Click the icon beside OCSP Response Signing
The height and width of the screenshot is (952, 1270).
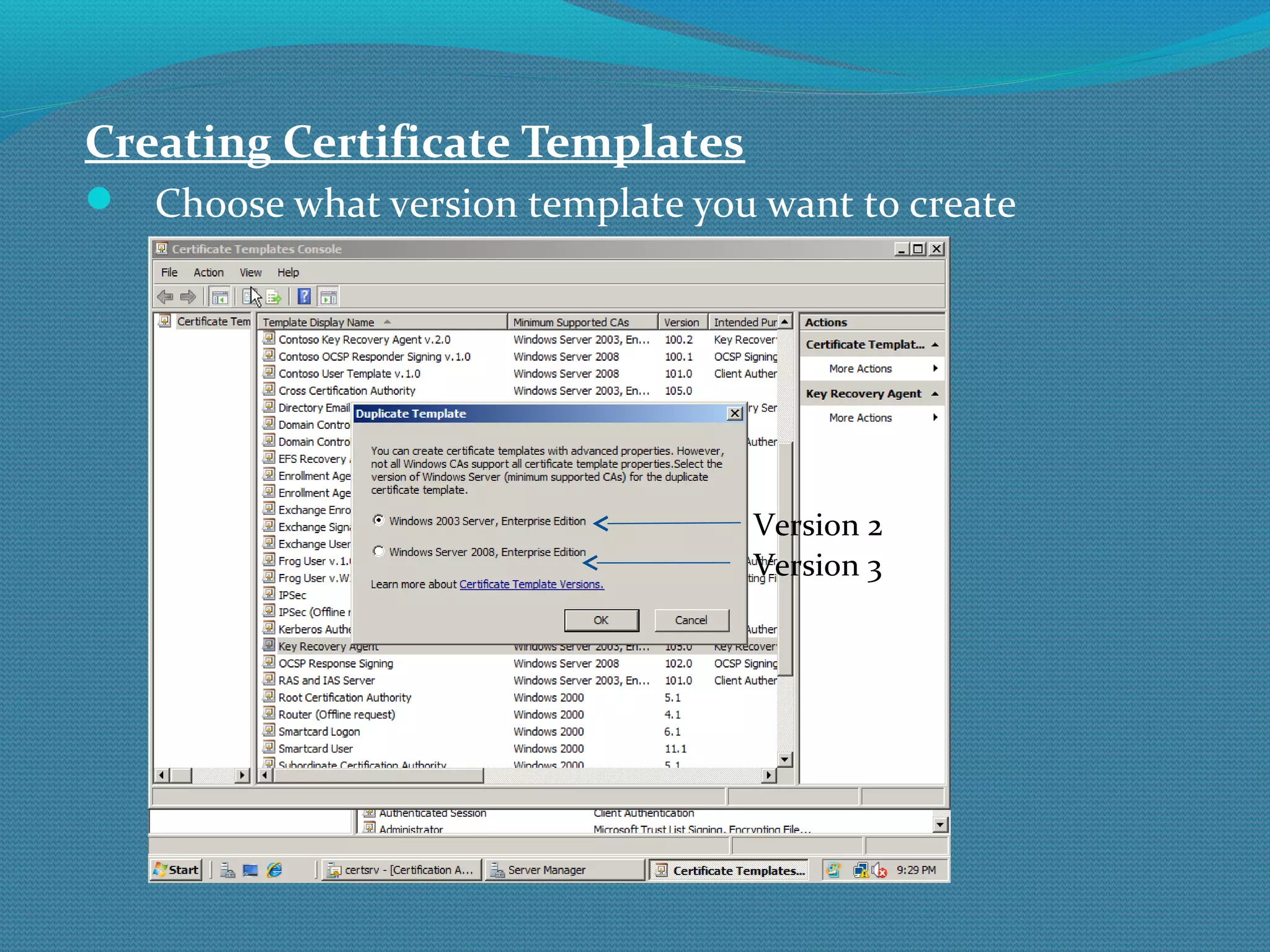269,663
